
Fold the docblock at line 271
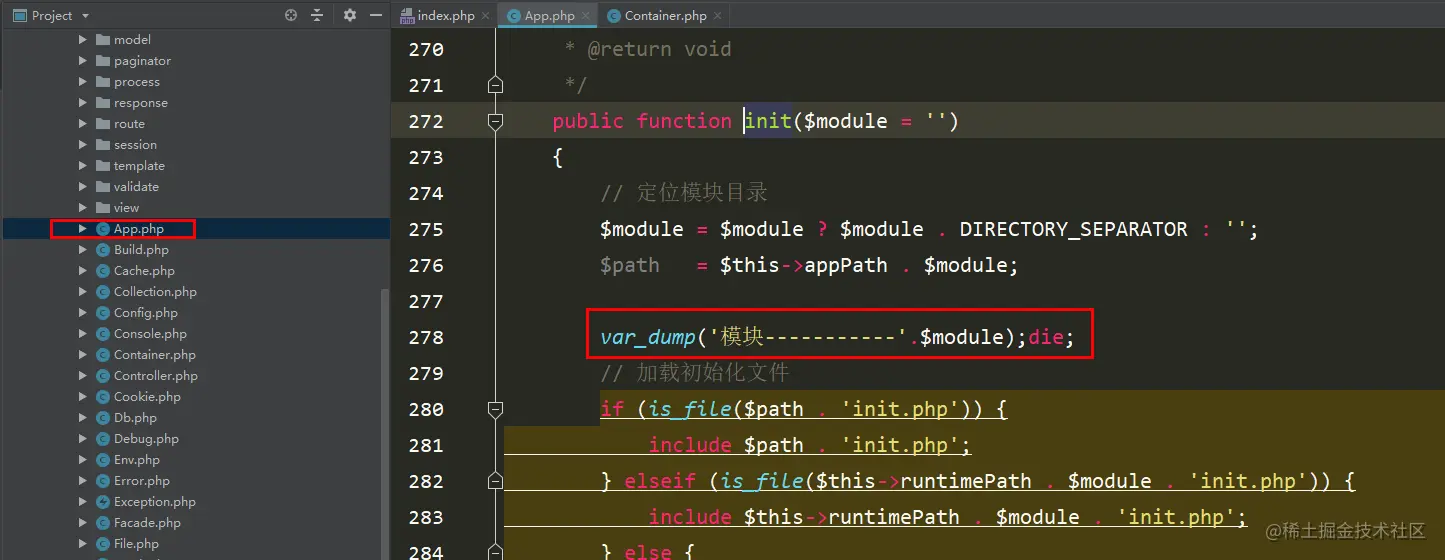pos(494,86)
